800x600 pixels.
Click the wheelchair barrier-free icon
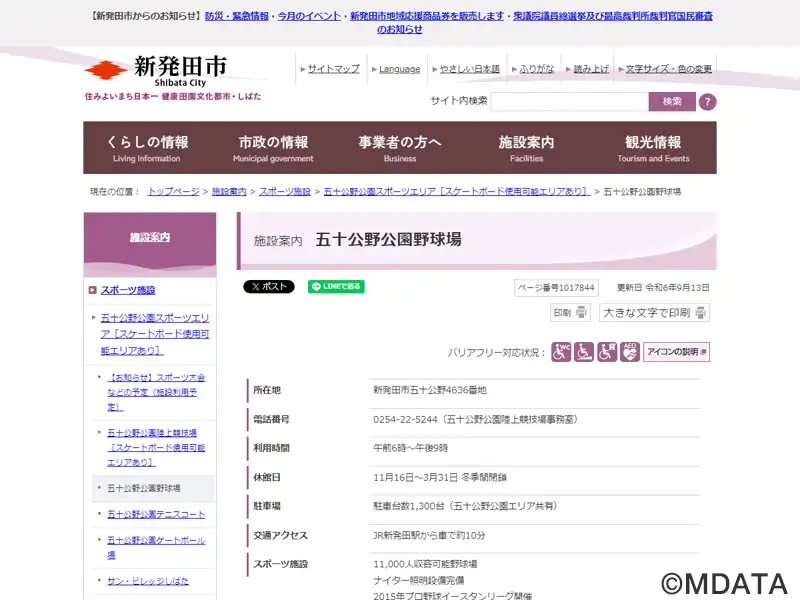coord(584,352)
